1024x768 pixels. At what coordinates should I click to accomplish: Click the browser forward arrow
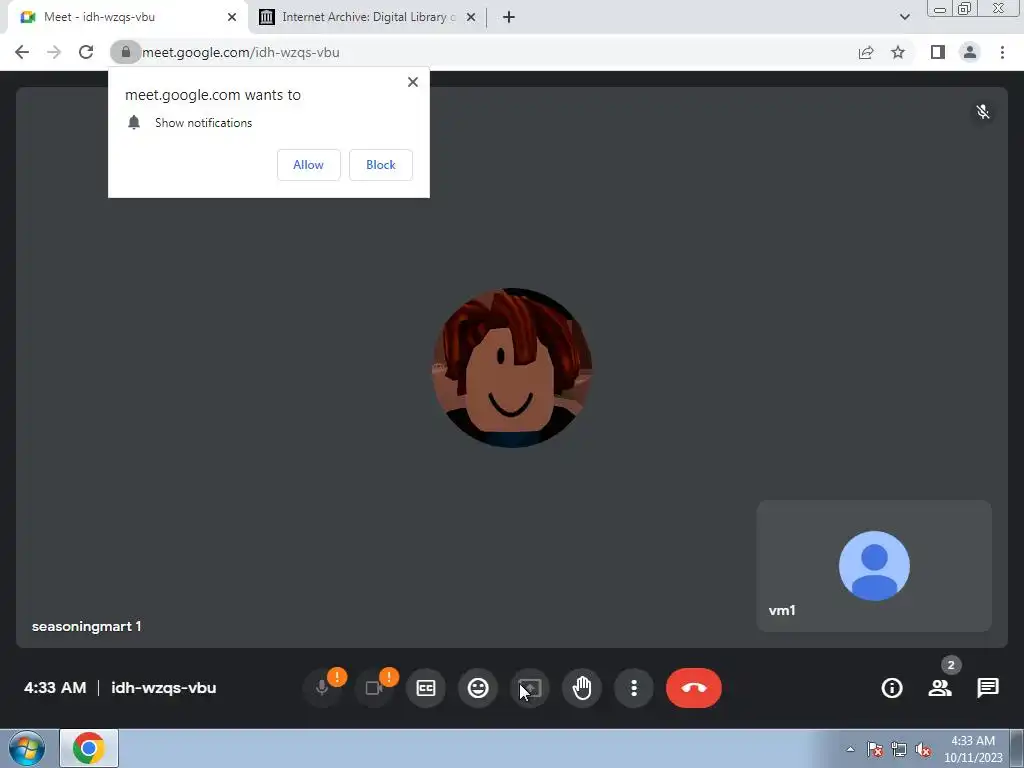pyautogui.click(x=54, y=52)
